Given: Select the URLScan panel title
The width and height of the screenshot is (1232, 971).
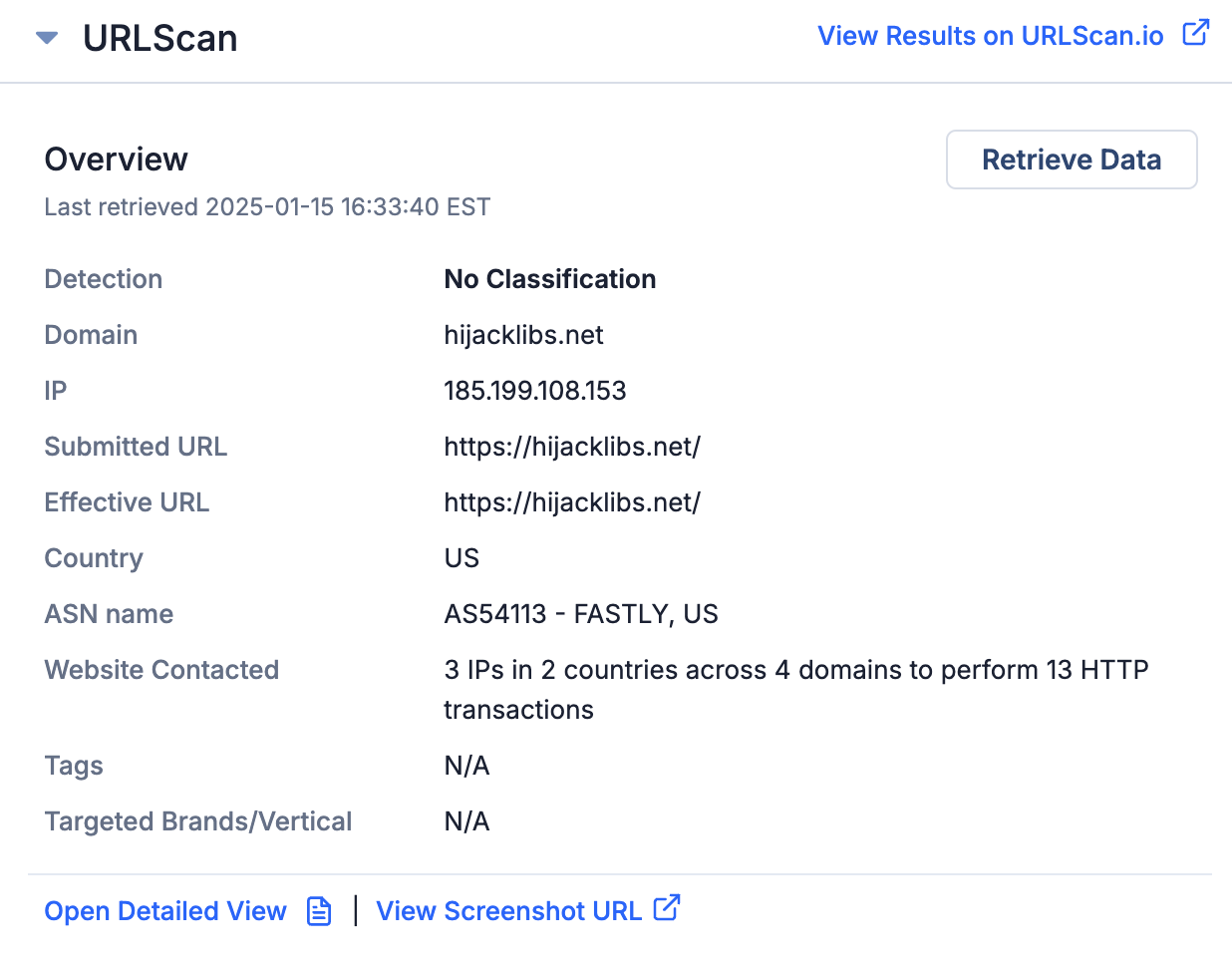Looking at the screenshot, I should point(160,38).
